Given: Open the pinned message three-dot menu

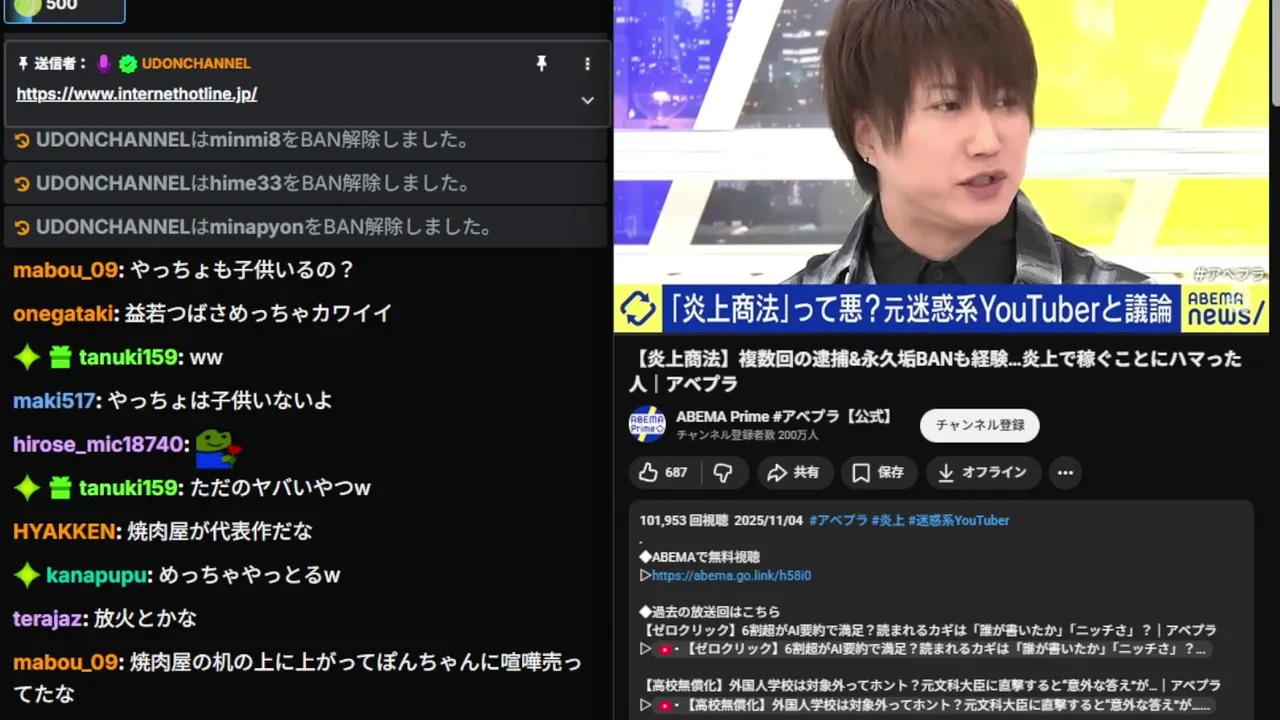Looking at the screenshot, I should [587, 63].
